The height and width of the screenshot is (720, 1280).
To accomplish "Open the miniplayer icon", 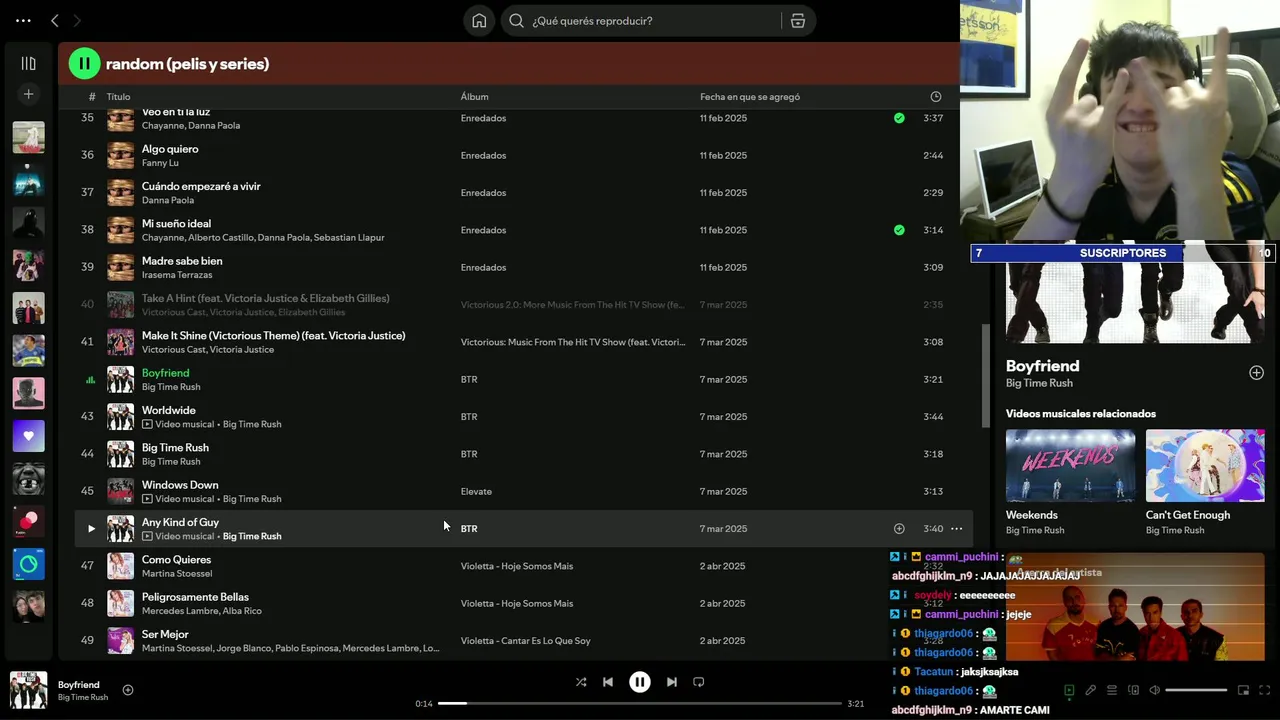I will 1244,690.
